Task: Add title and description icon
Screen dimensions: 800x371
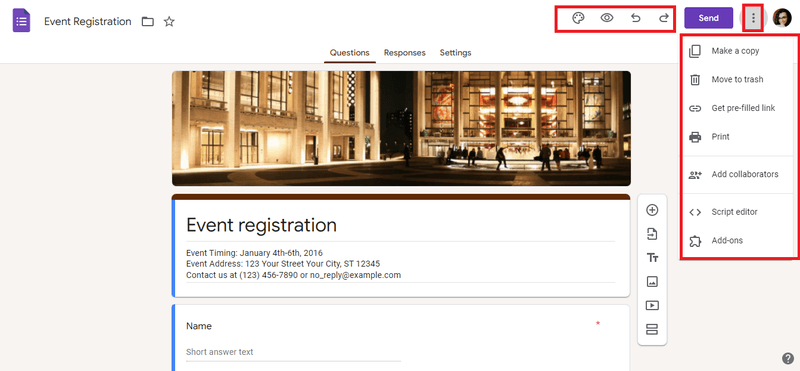Action: coord(652,258)
